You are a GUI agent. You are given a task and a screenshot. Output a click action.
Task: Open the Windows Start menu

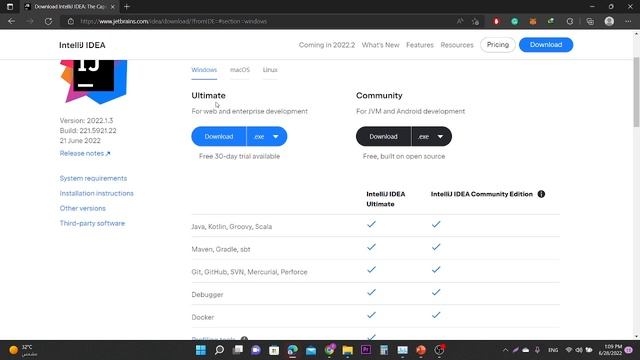pos(201,350)
